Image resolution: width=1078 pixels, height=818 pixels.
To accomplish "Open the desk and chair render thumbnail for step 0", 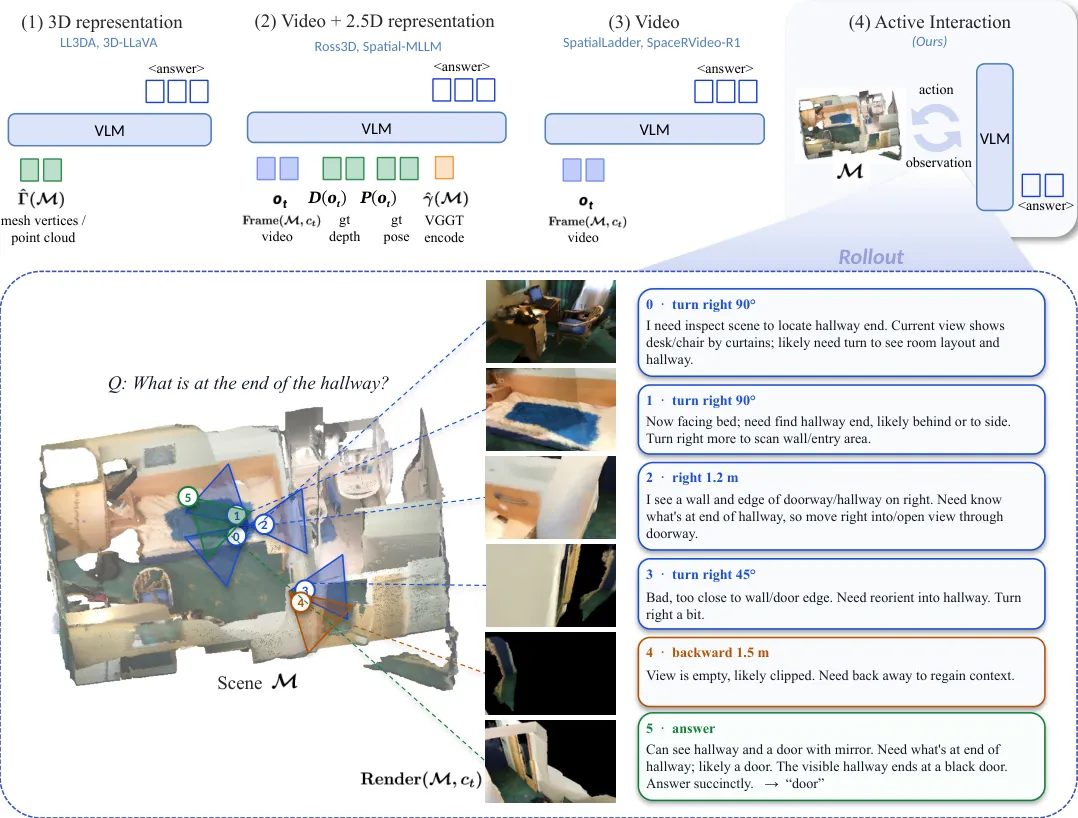I will (x=551, y=321).
